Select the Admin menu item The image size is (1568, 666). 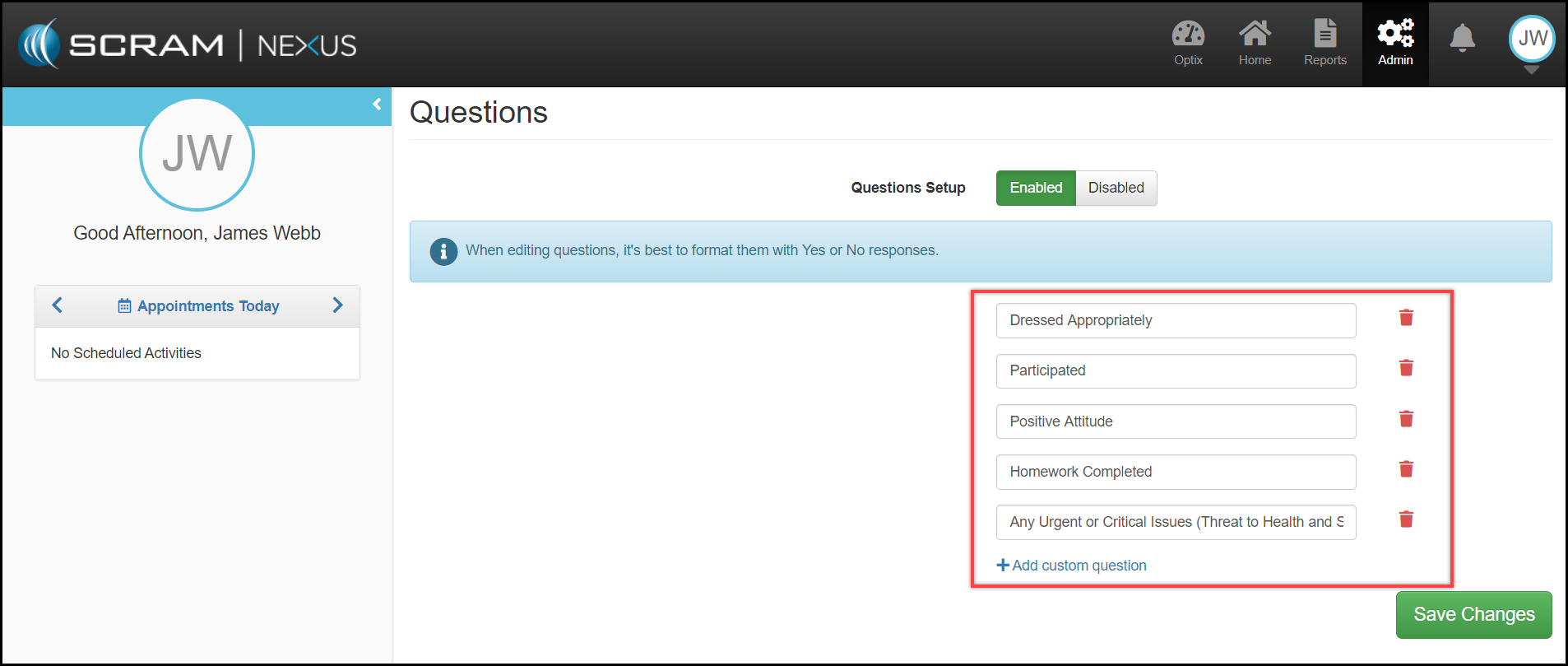pos(1395,43)
